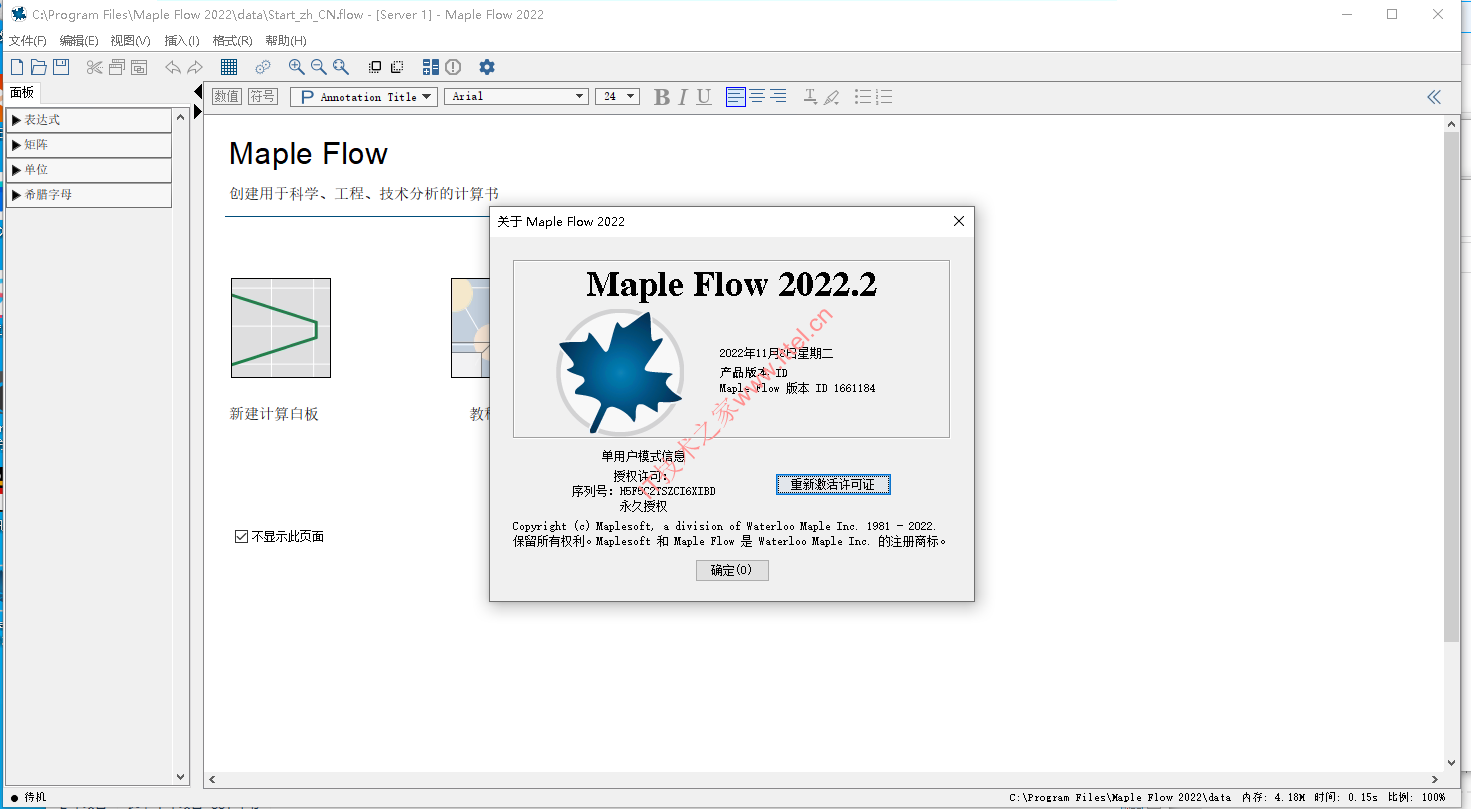Collapse panel with double chevron icon
The width and height of the screenshot is (1471, 809).
[1434, 97]
